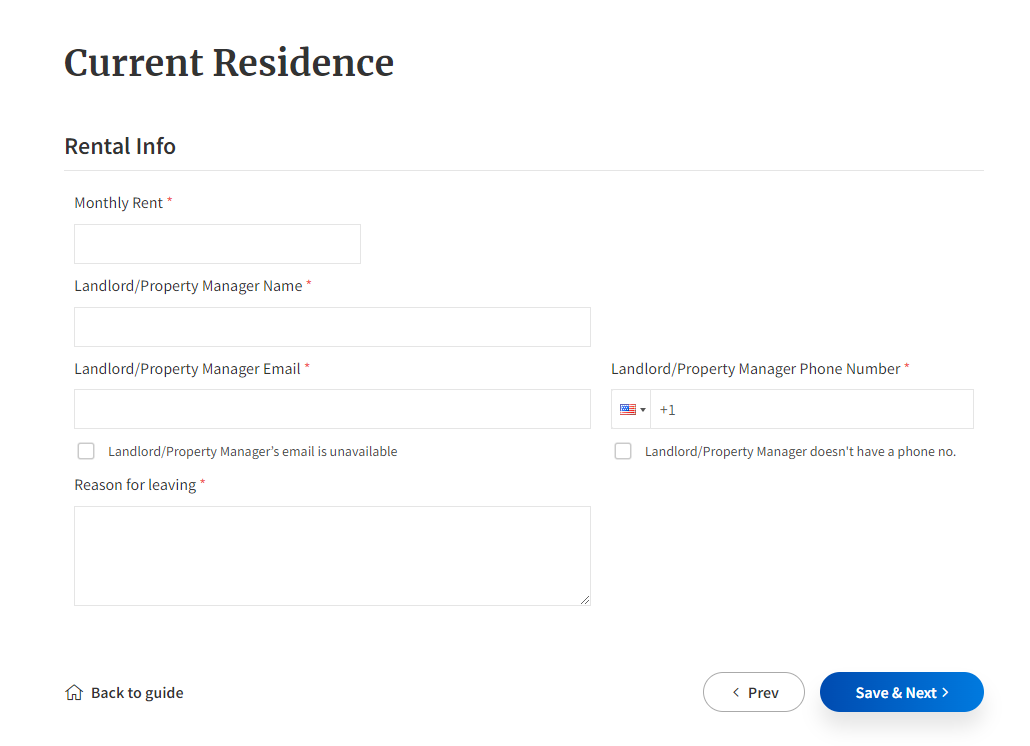
Task: Click the Landlord/Property Manager Name field
Action: coord(332,326)
